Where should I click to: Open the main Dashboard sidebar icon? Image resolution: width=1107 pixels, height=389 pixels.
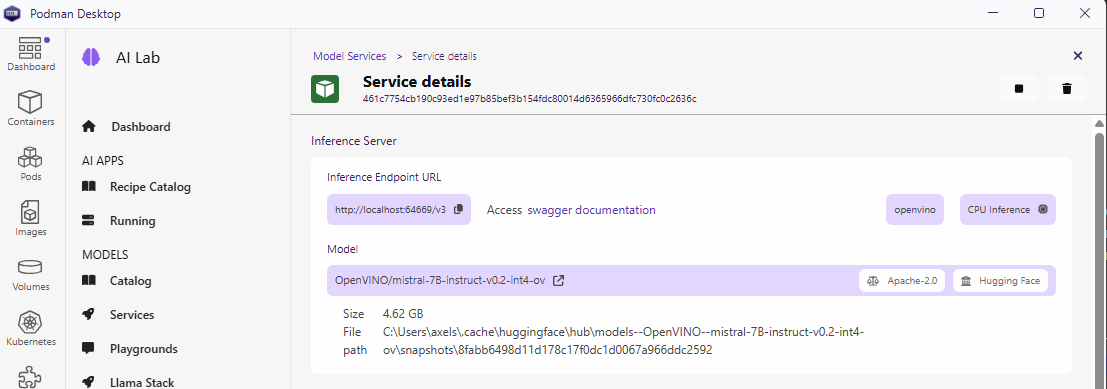click(31, 53)
